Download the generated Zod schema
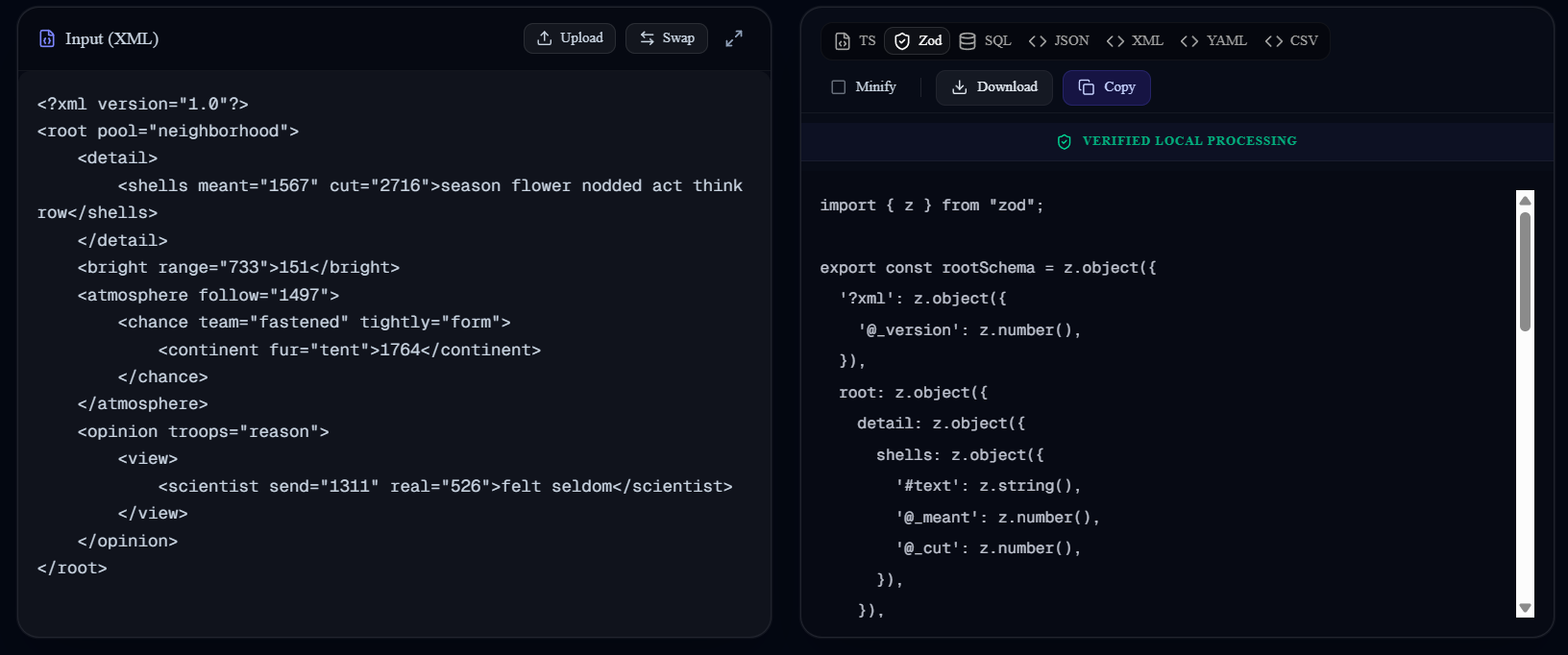 coord(994,87)
